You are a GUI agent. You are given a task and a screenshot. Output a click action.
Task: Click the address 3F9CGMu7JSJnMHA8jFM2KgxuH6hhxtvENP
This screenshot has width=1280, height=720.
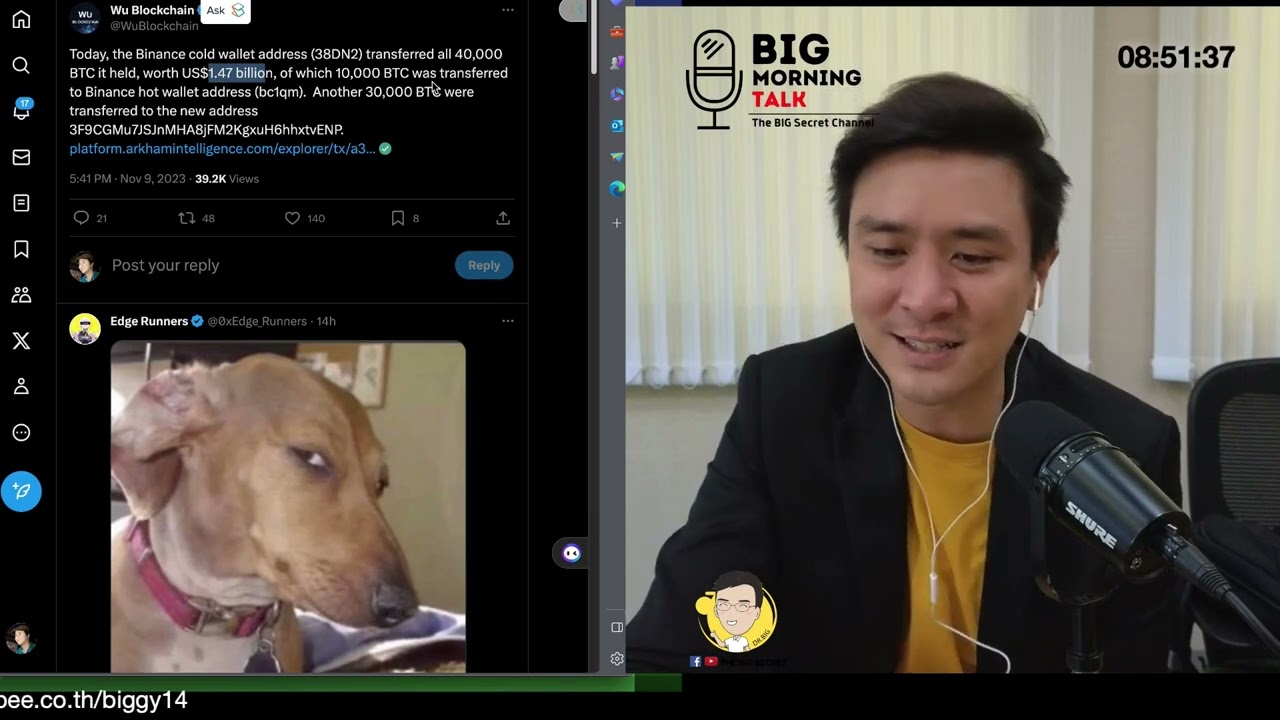[206, 129]
